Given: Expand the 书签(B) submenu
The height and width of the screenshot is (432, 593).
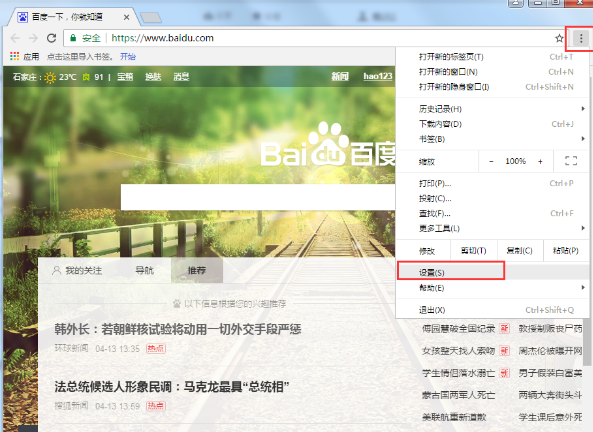Looking at the screenshot, I should (492, 139).
